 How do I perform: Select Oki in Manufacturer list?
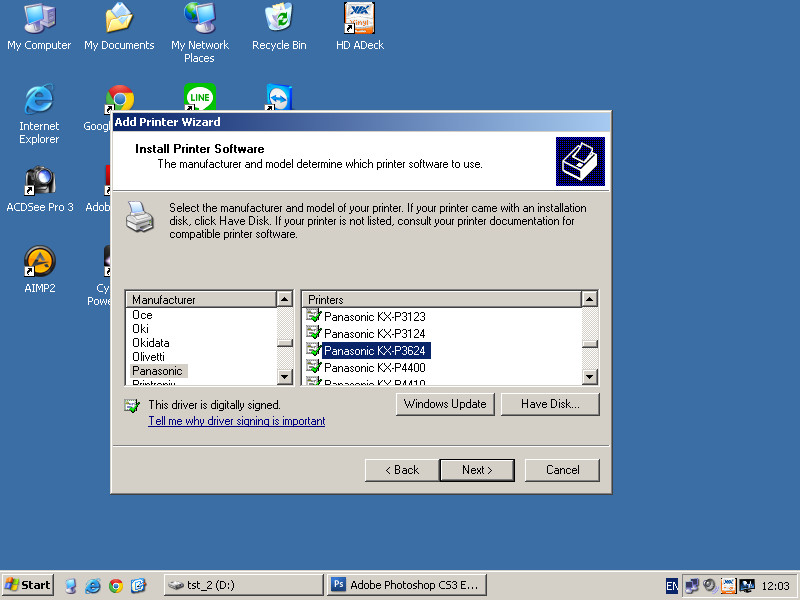click(x=140, y=329)
